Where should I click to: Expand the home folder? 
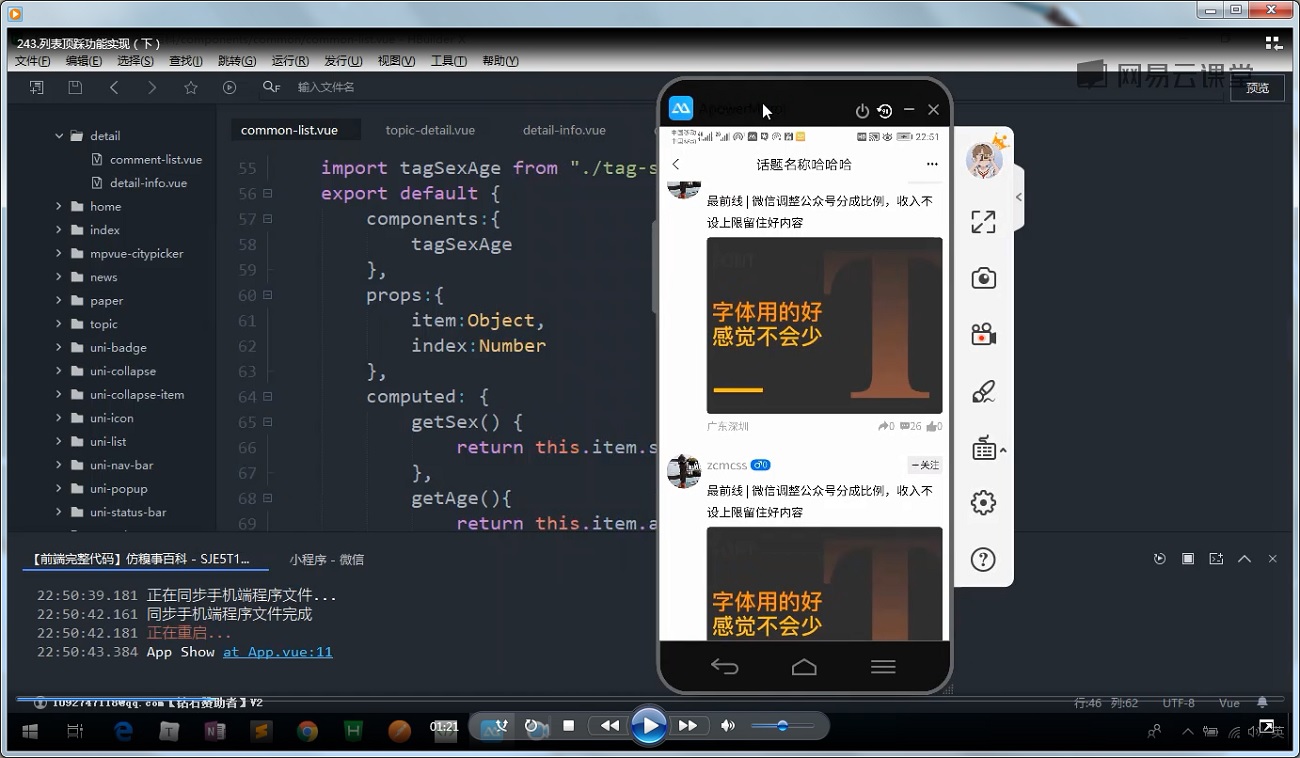pyautogui.click(x=60, y=207)
